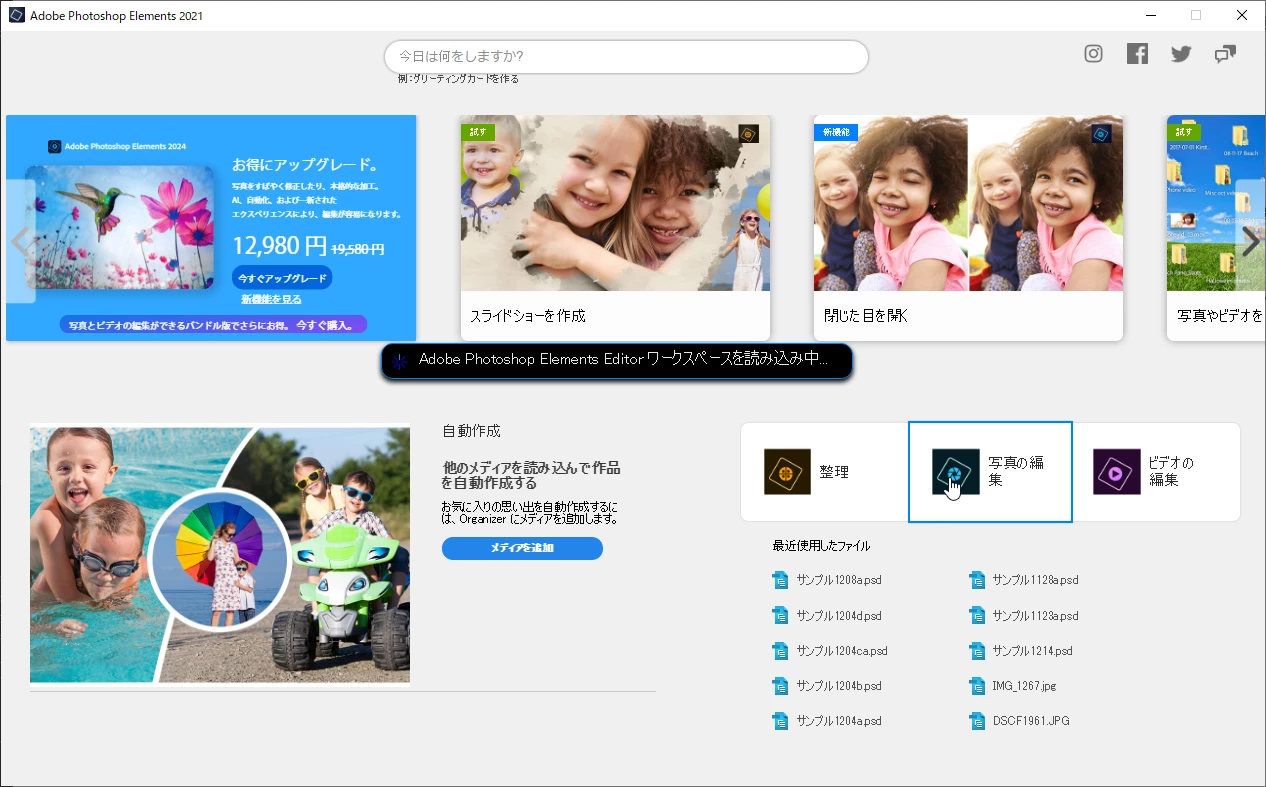
Task: Click file icon next to サンプル1128a.psd
Action: pos(977,580)
